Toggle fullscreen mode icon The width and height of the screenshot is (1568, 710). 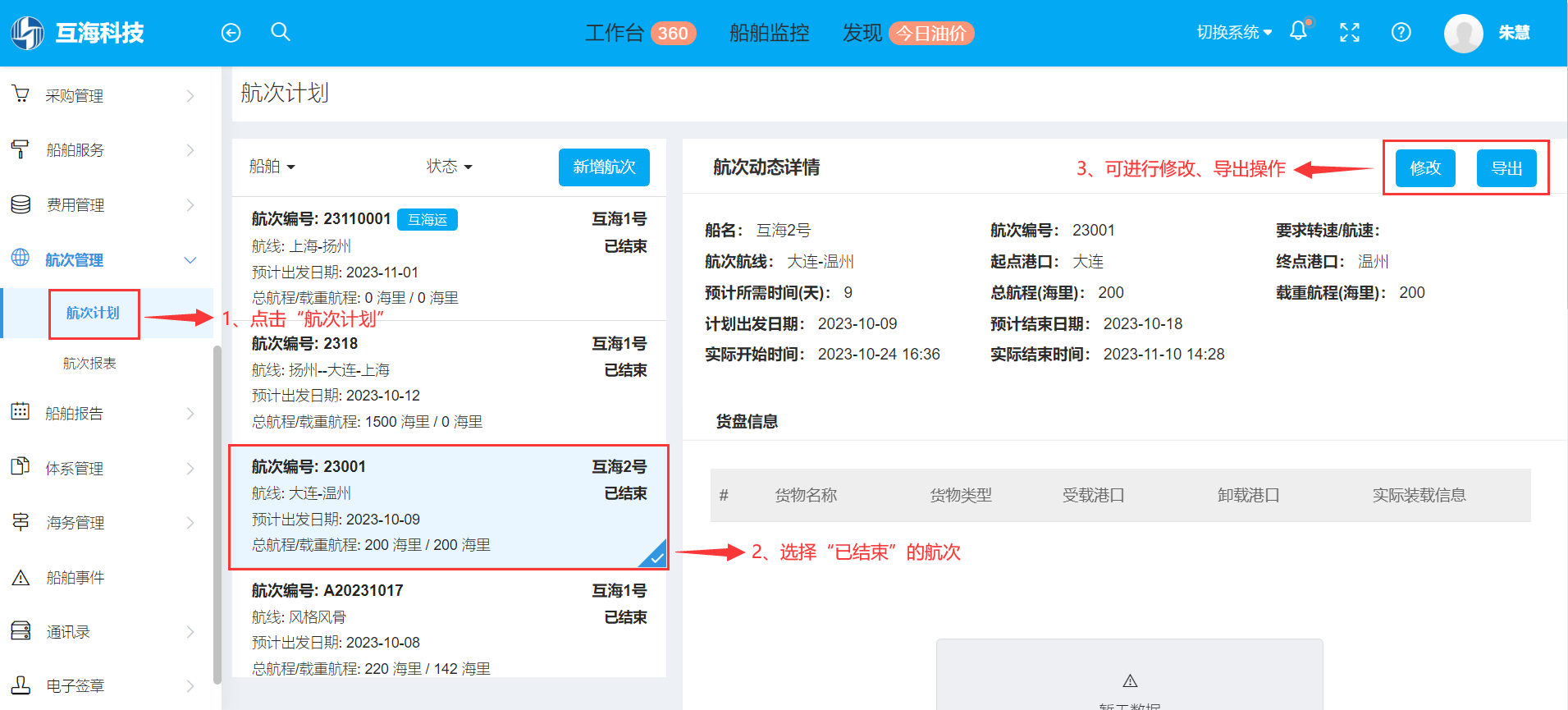click(1350, 33)
